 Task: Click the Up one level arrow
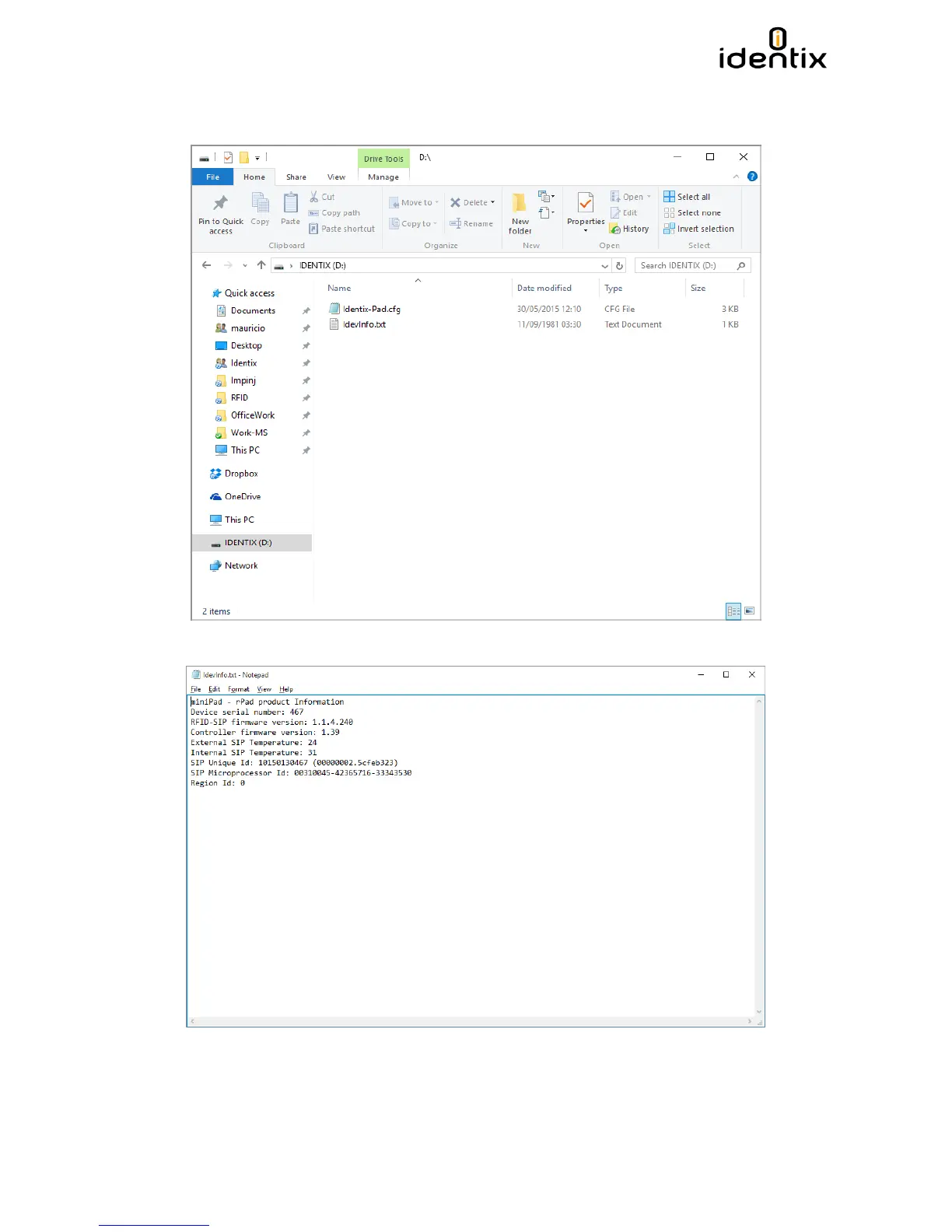coord(261,265)
